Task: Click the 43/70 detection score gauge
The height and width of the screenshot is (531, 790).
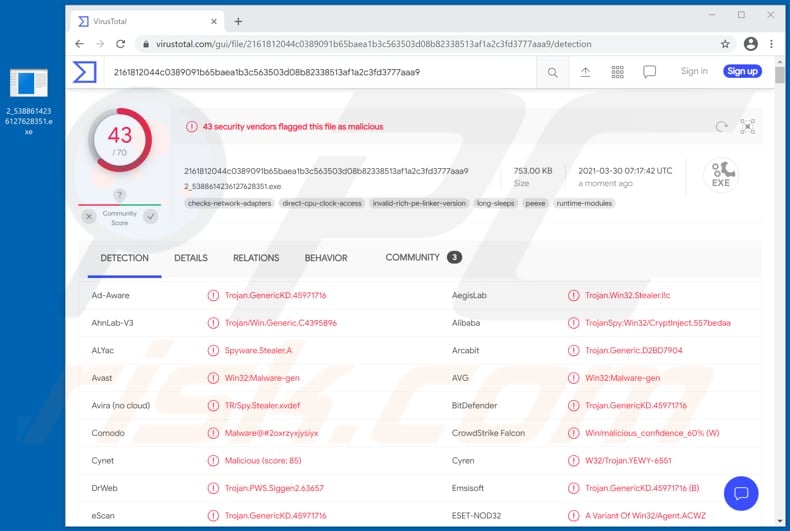Action: pos(120,140)
